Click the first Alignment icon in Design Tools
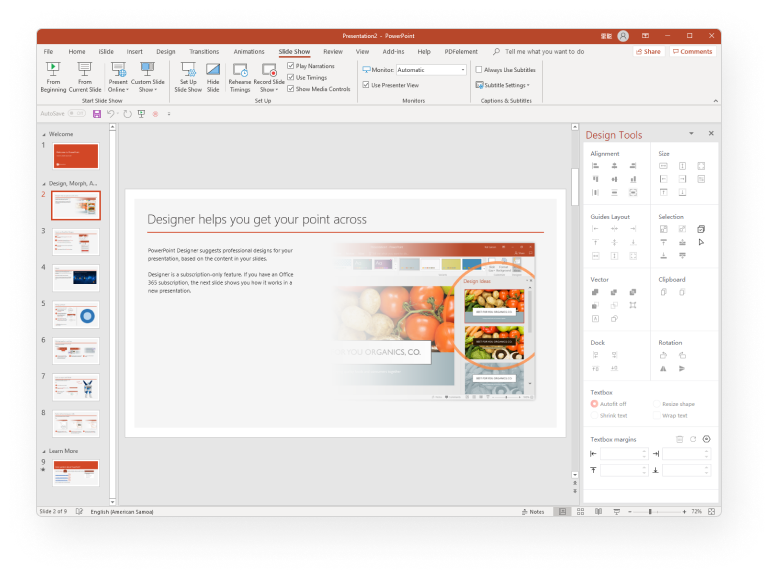The height and width of the screenshot is (577, 774). point(595,166)
